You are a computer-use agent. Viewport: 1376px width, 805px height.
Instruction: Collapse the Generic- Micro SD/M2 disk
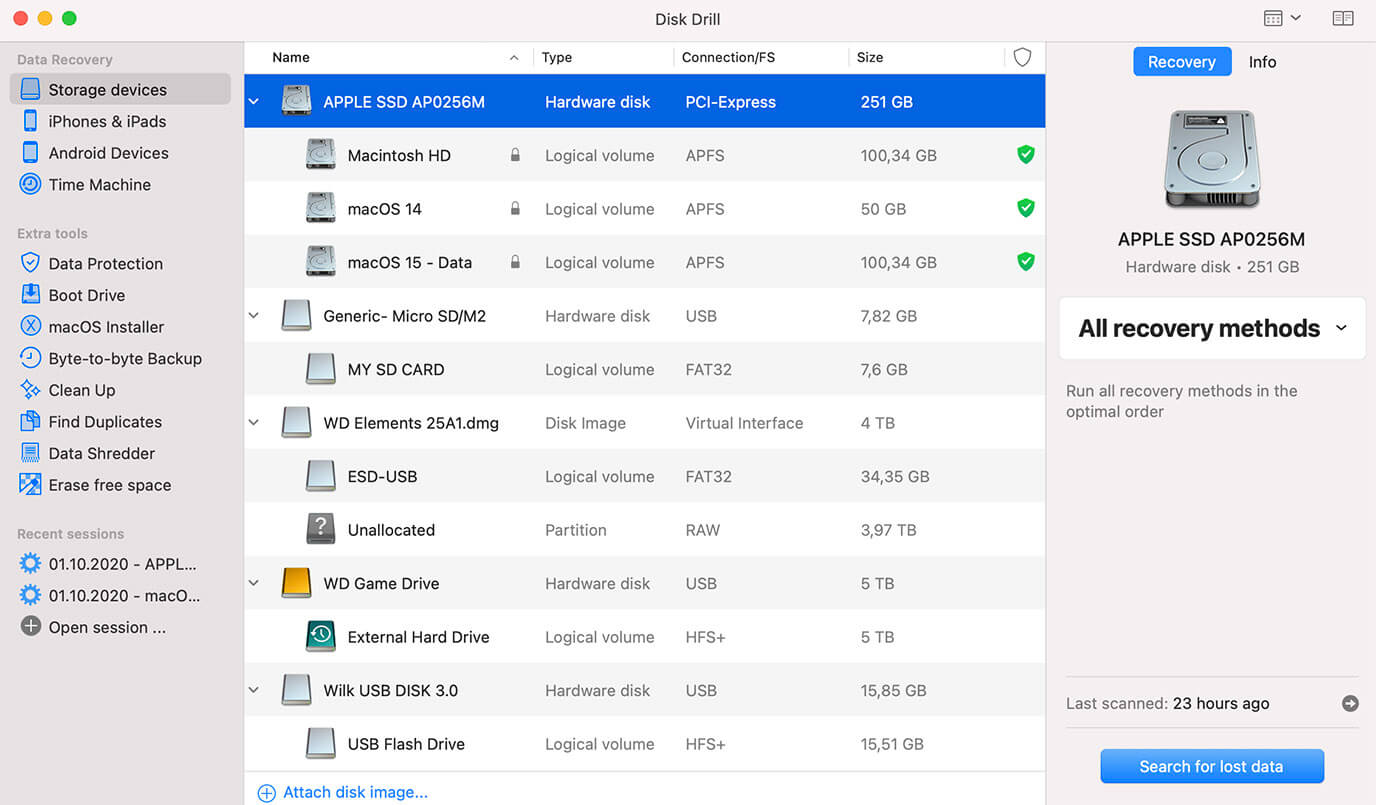pyautogui.click(x=254, y=316)
